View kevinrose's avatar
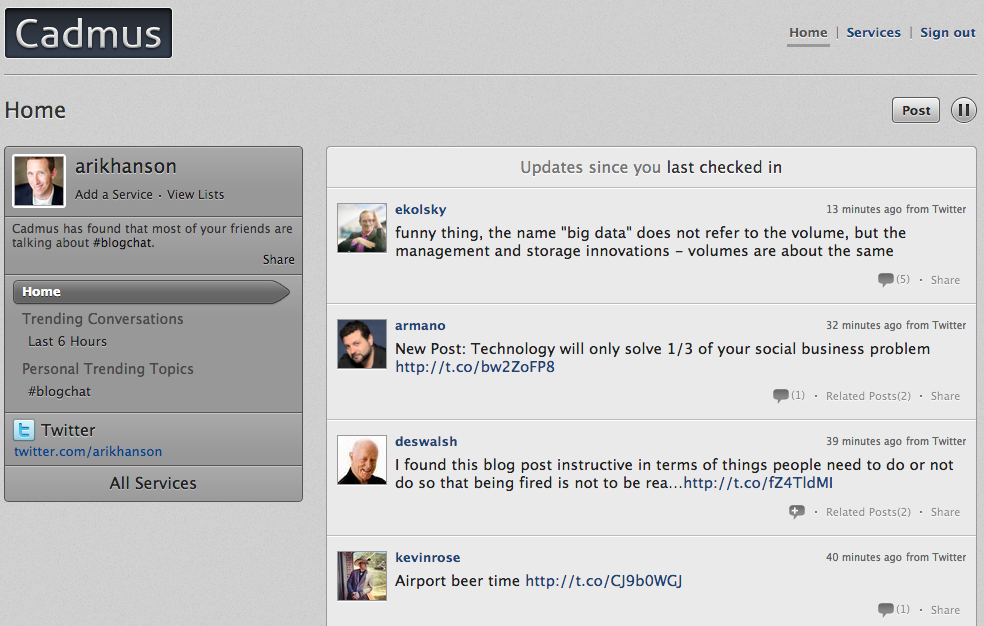 click(x=362, y=576)
